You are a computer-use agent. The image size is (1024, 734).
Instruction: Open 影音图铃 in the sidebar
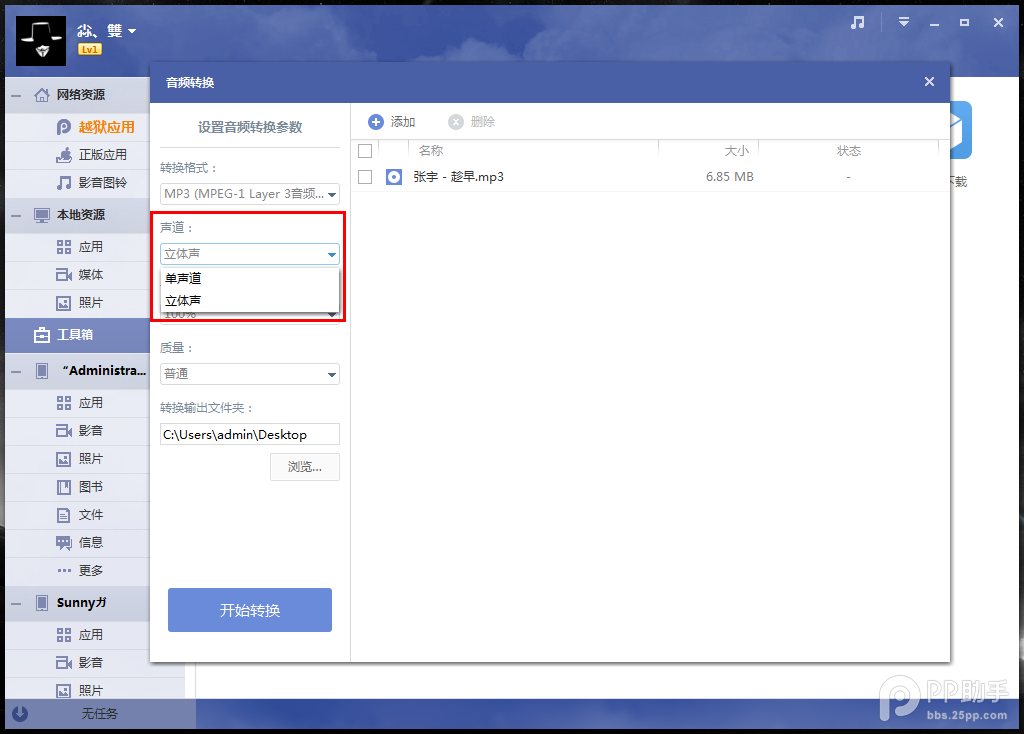(103, 183)
